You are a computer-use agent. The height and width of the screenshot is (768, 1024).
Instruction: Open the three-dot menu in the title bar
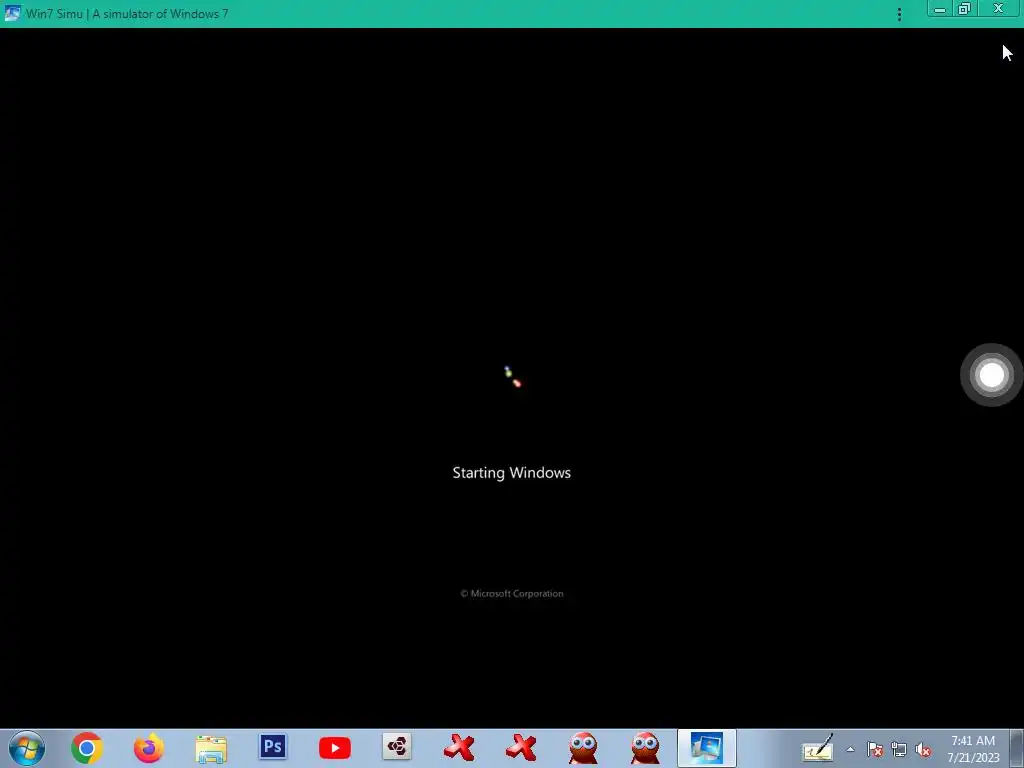point(899,14)
